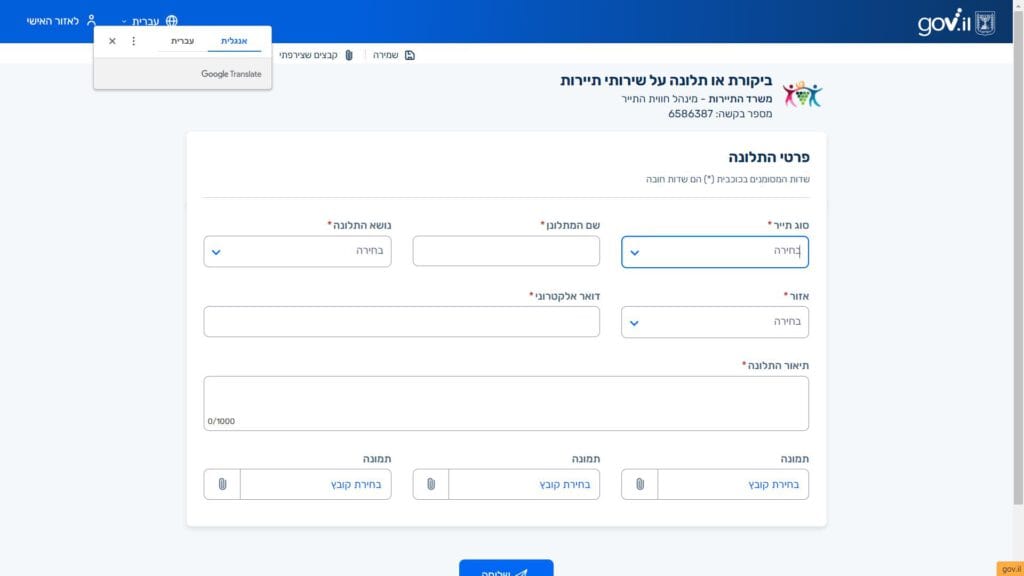The height and width of the screenshot is (576, 1024).
Task: Click the save (שמירה) disk icon
Action: (x=409, y=56)
